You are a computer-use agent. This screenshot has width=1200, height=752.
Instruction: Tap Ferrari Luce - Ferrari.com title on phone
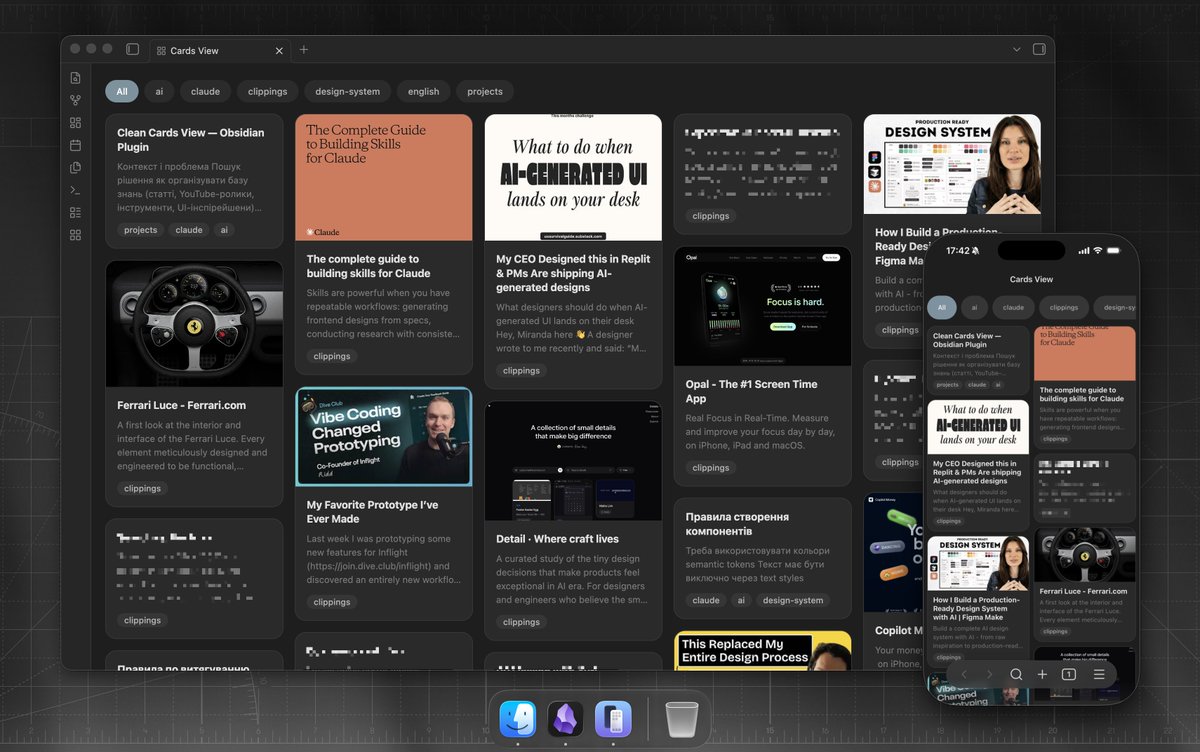coord(1083,591)
